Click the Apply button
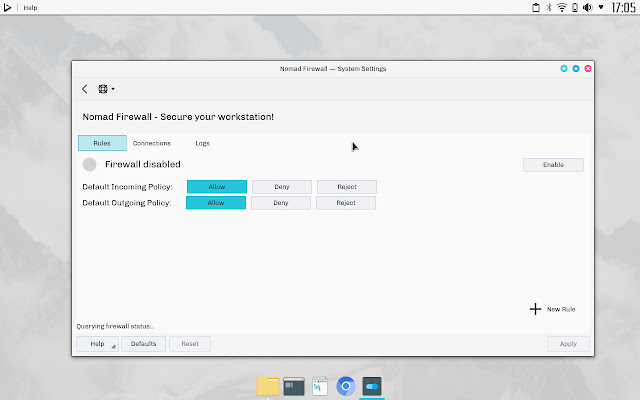 [568, 344]
